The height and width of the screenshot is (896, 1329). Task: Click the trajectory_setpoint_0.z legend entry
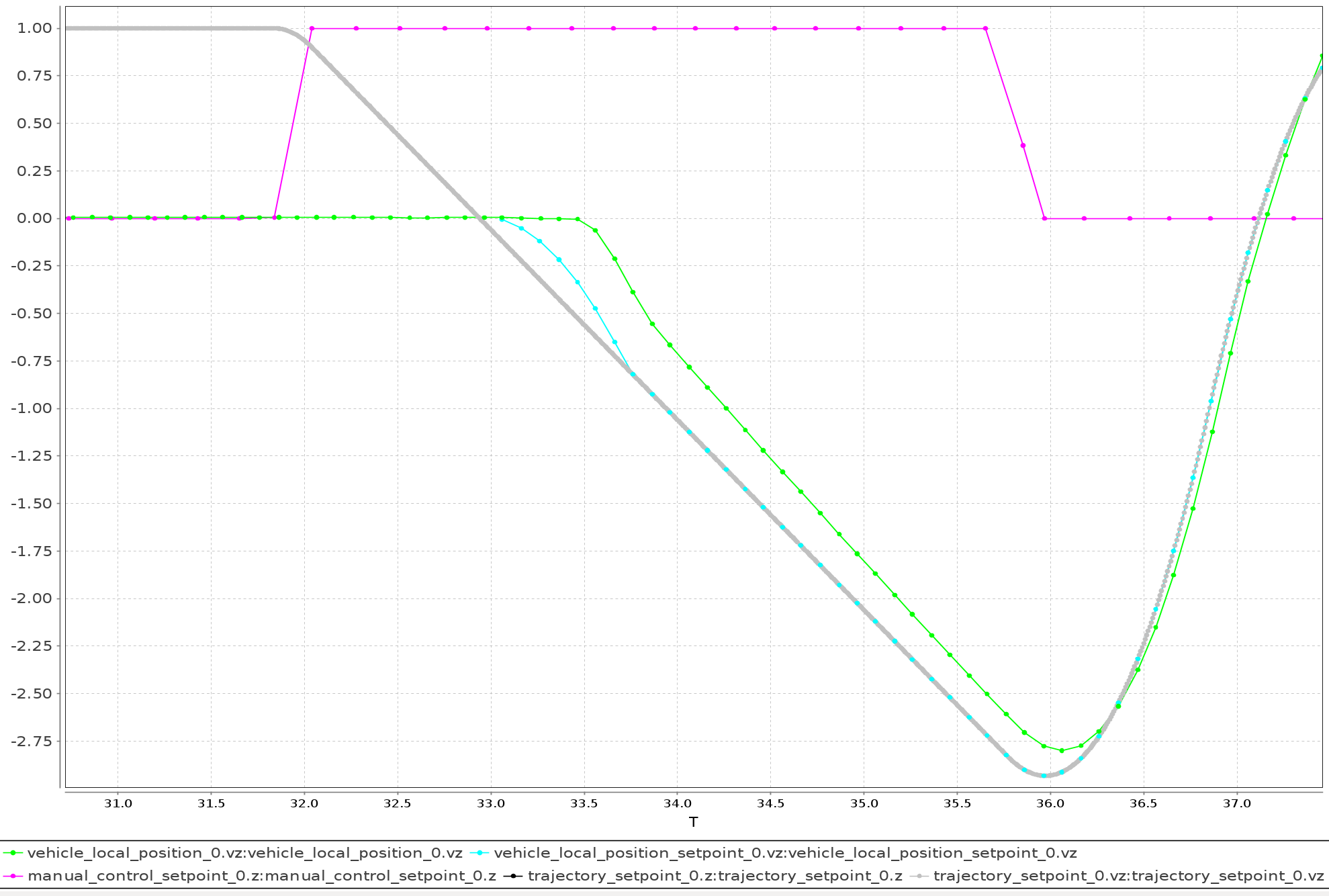[x=704, y=876]
